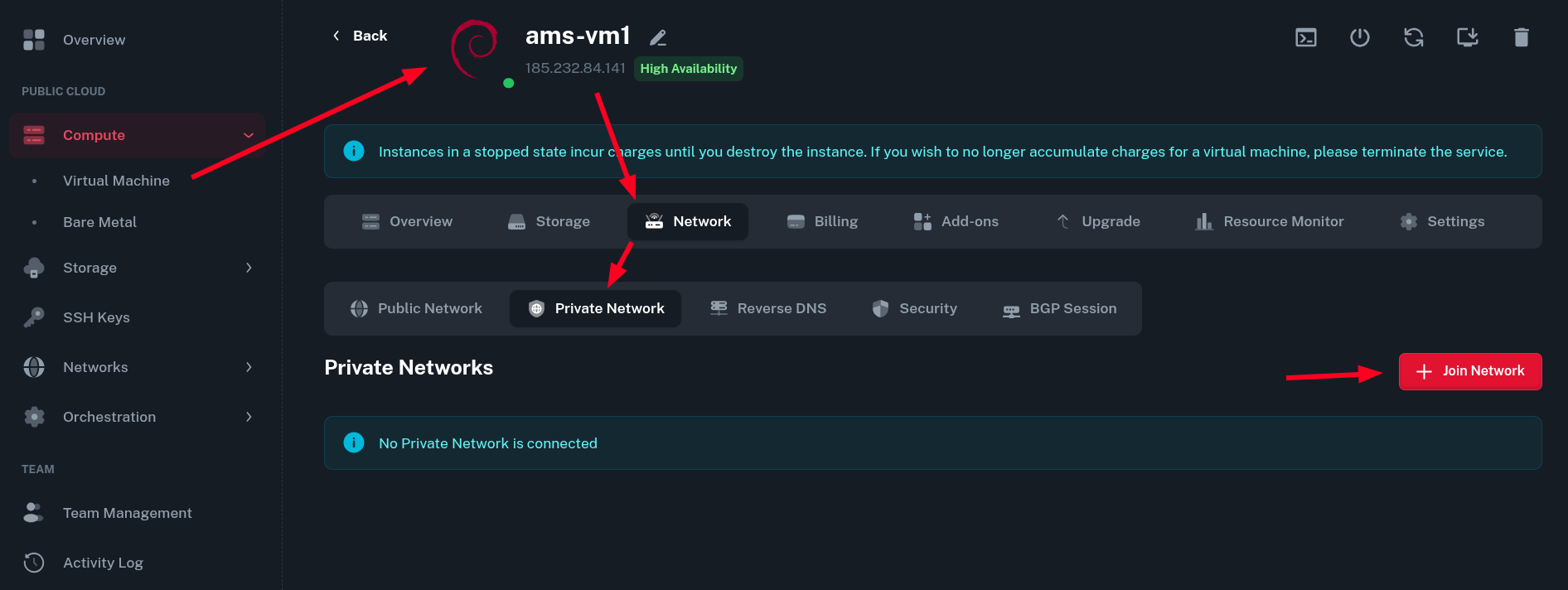Click the pencil edit name icon

pos(658,37)
